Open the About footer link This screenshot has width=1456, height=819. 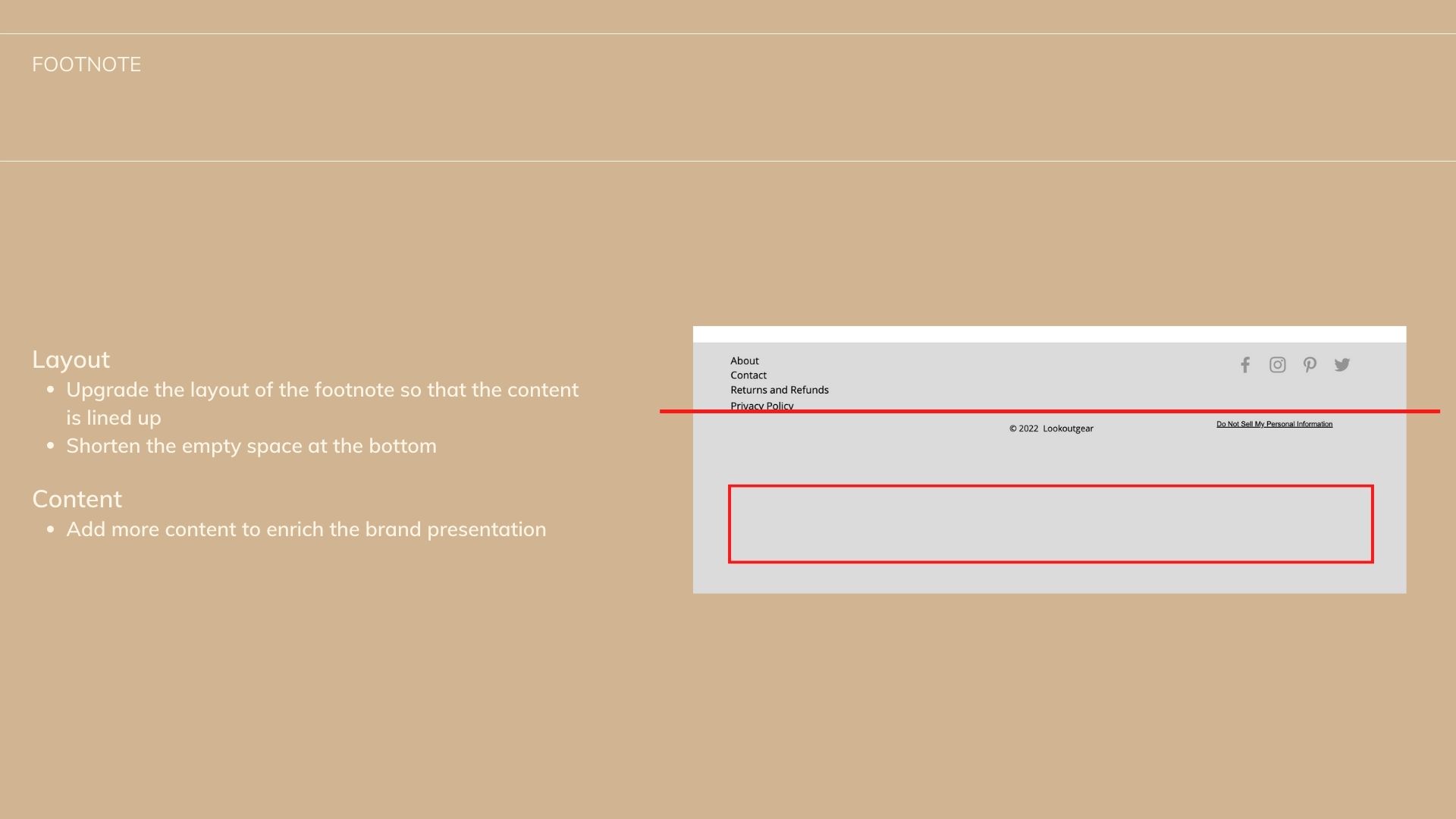coord(744,361)
